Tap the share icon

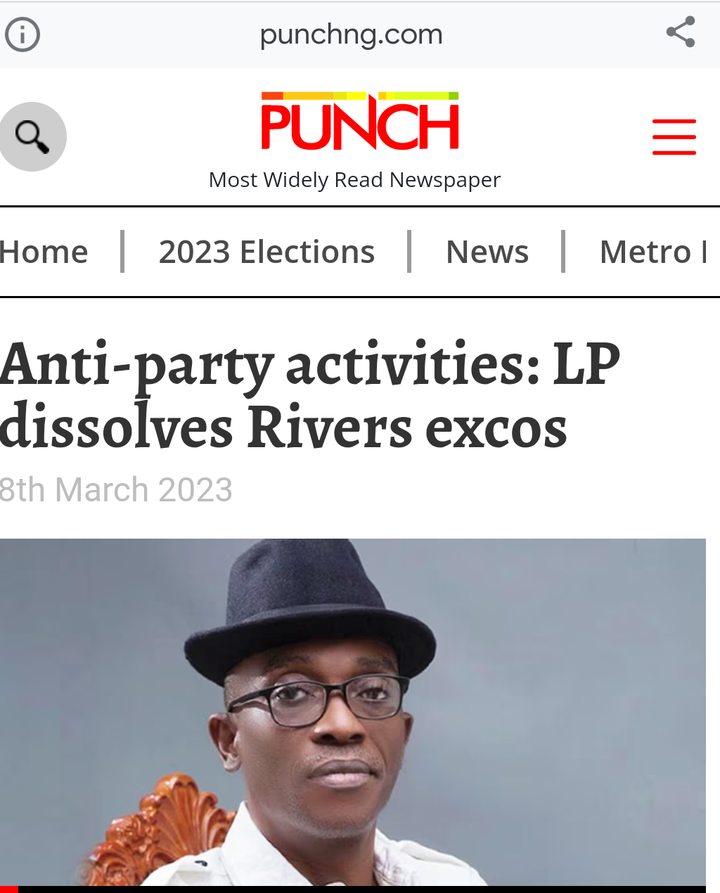click(681, 32)
